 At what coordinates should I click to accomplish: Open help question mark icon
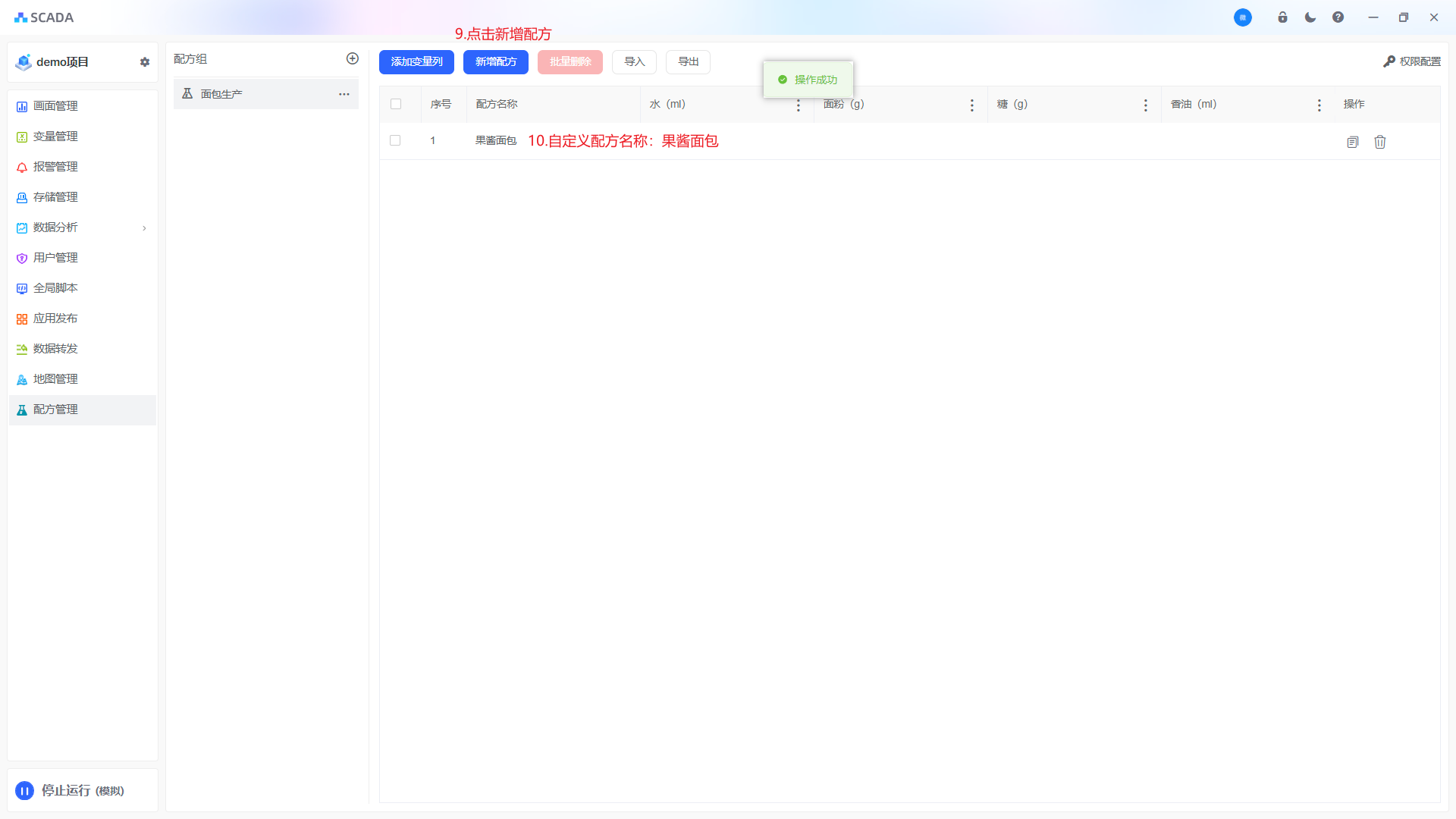click(1338, 17)
